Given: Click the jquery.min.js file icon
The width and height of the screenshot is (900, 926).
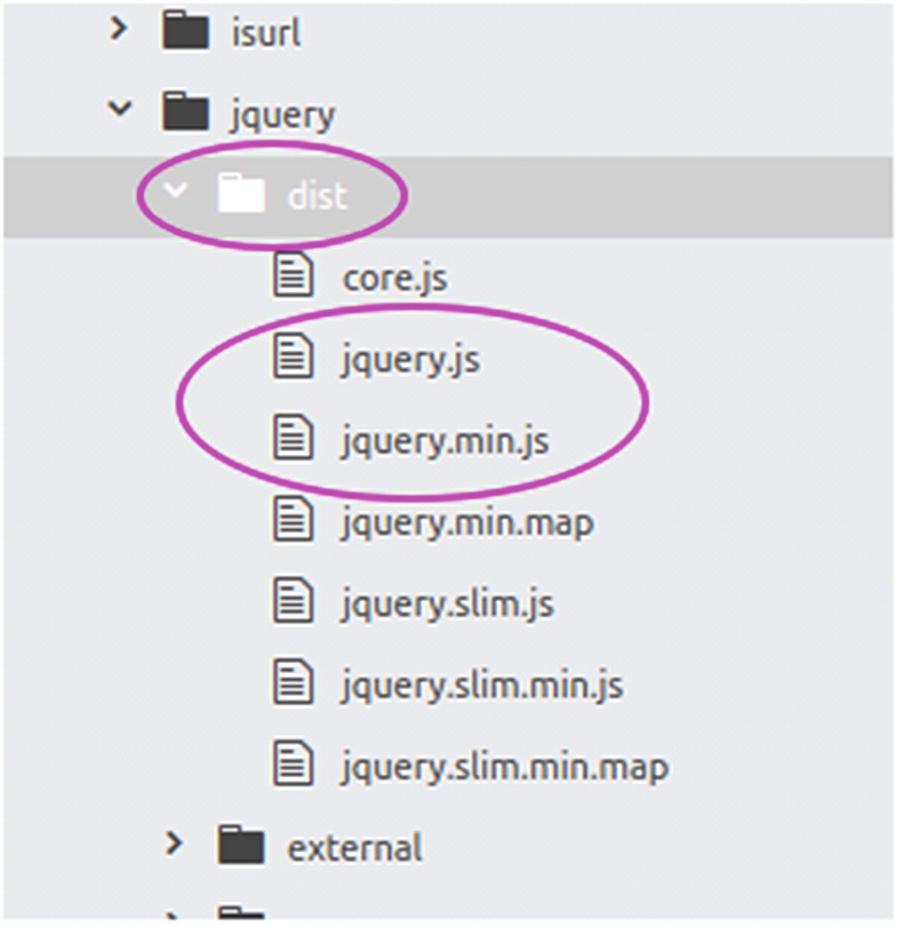Looking at the screenshot, I should pyautogui.click(x=293, y=437).
